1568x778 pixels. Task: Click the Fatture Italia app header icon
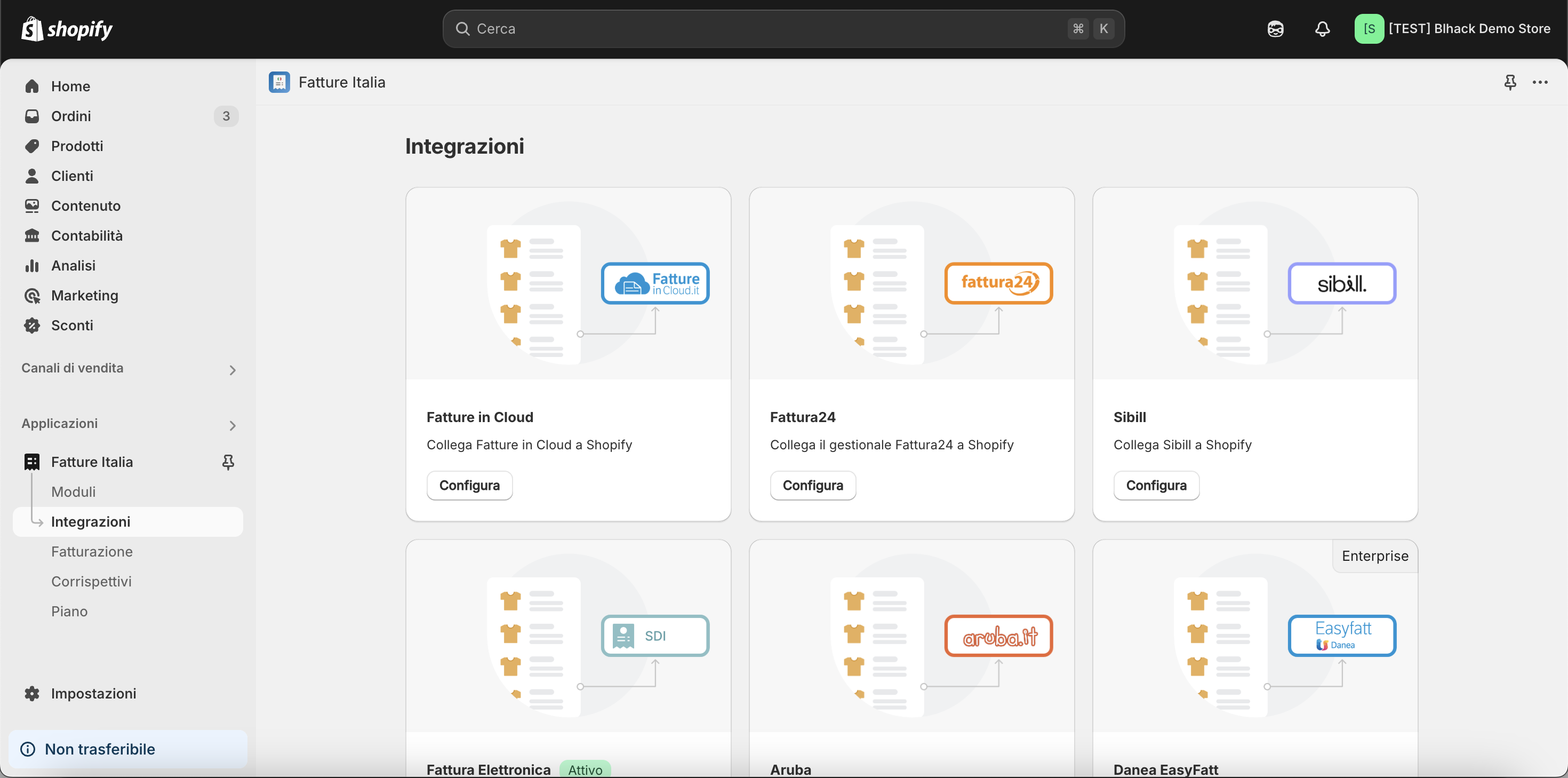[279, 82]
